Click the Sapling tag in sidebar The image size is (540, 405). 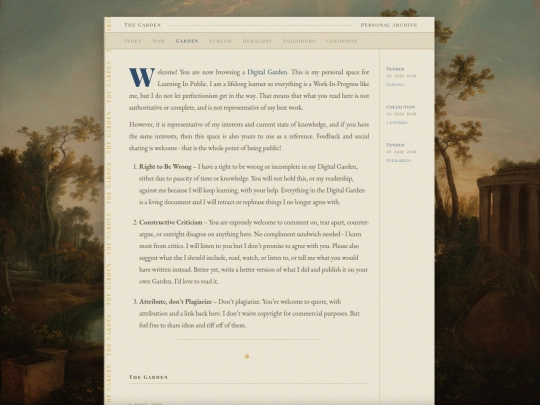(395, 85)
